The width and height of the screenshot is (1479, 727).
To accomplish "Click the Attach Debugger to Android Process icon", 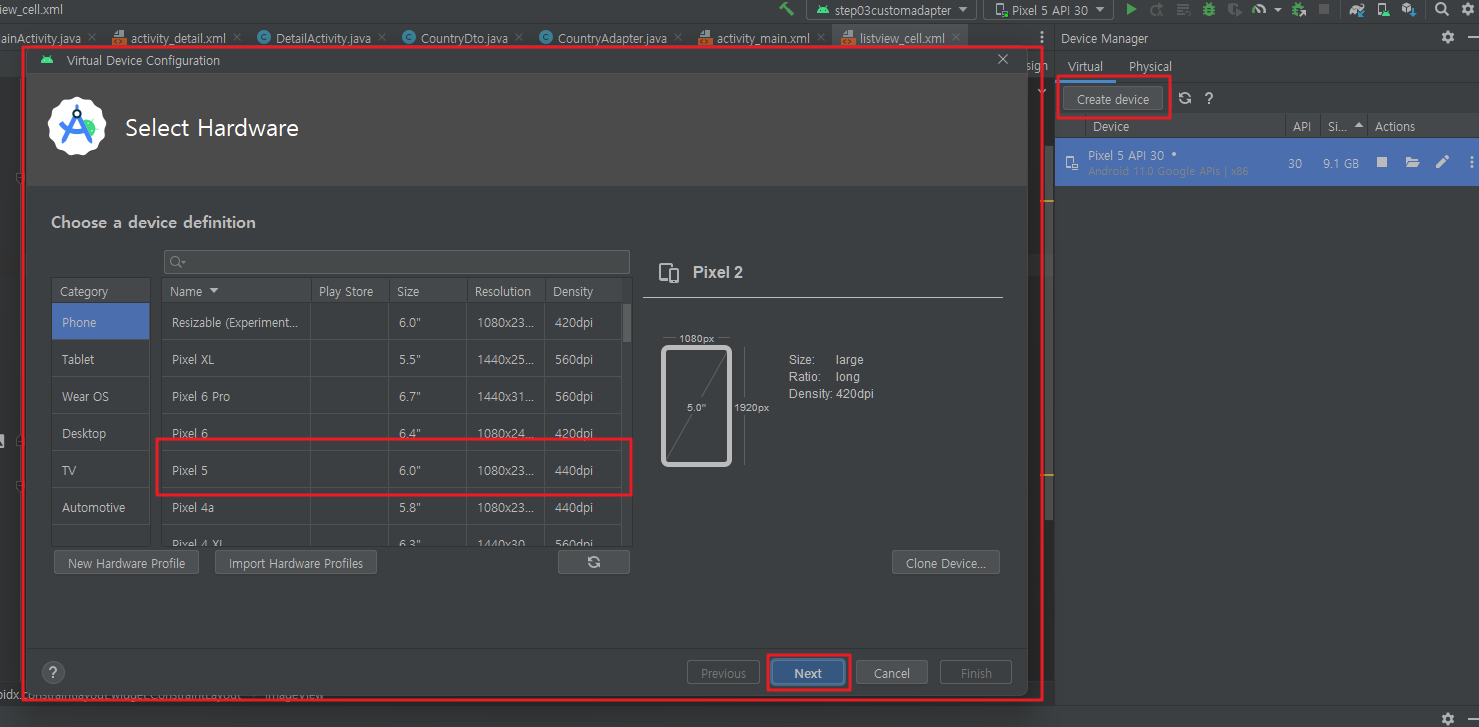I will coord(1299,9).
